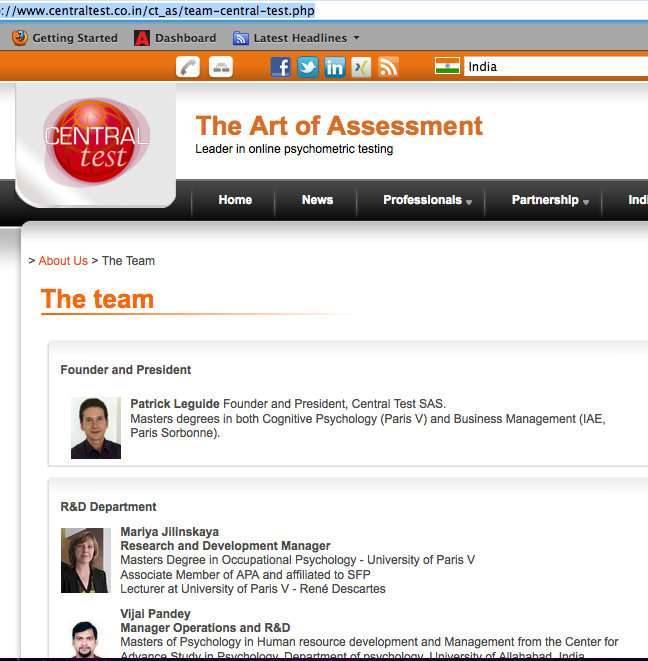Open the Professionals menu item
This screenshot has height=661, width=648.
click(x=422, y=200)
